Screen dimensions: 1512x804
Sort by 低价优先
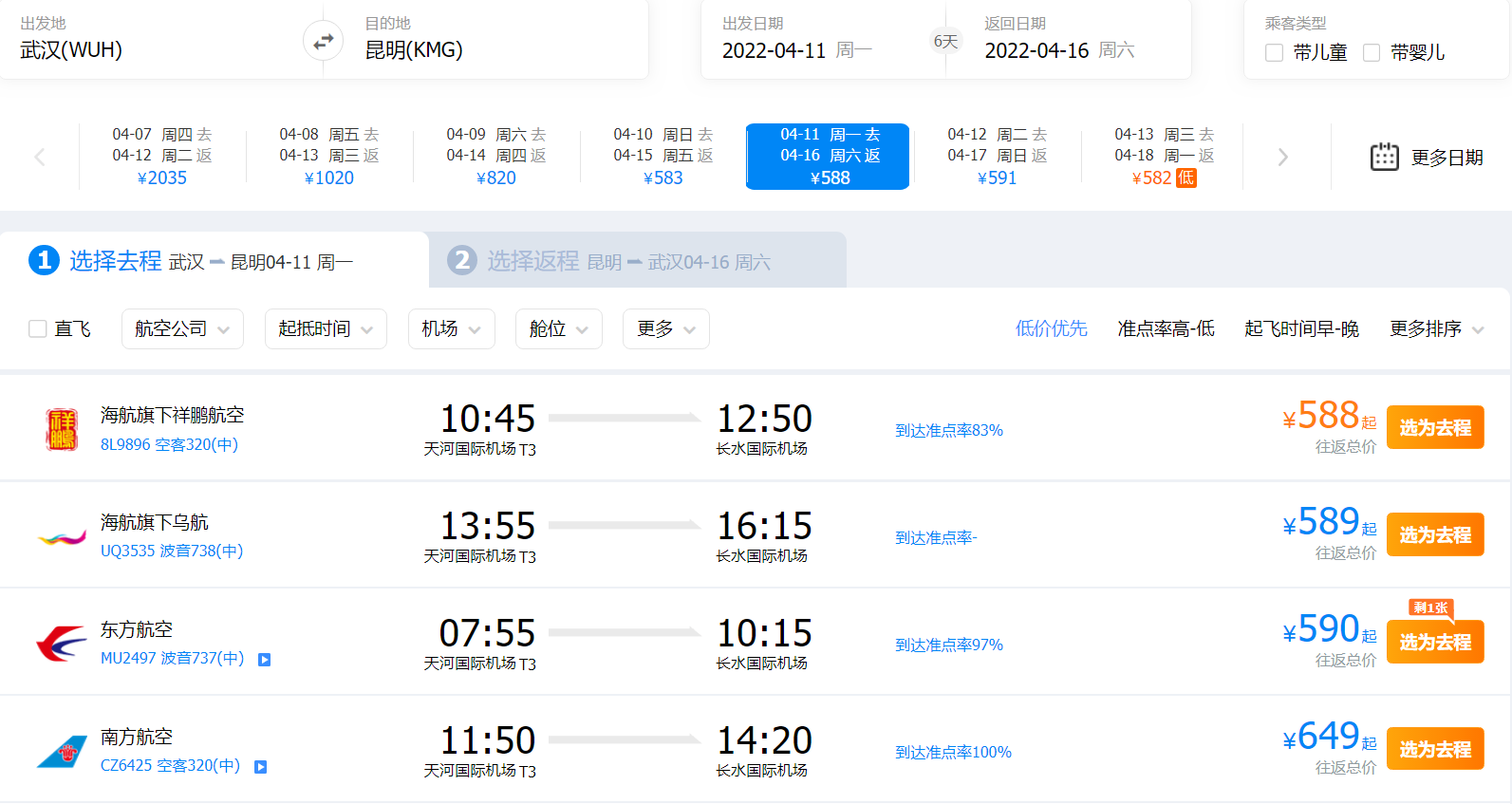(x=1051, y=328)
